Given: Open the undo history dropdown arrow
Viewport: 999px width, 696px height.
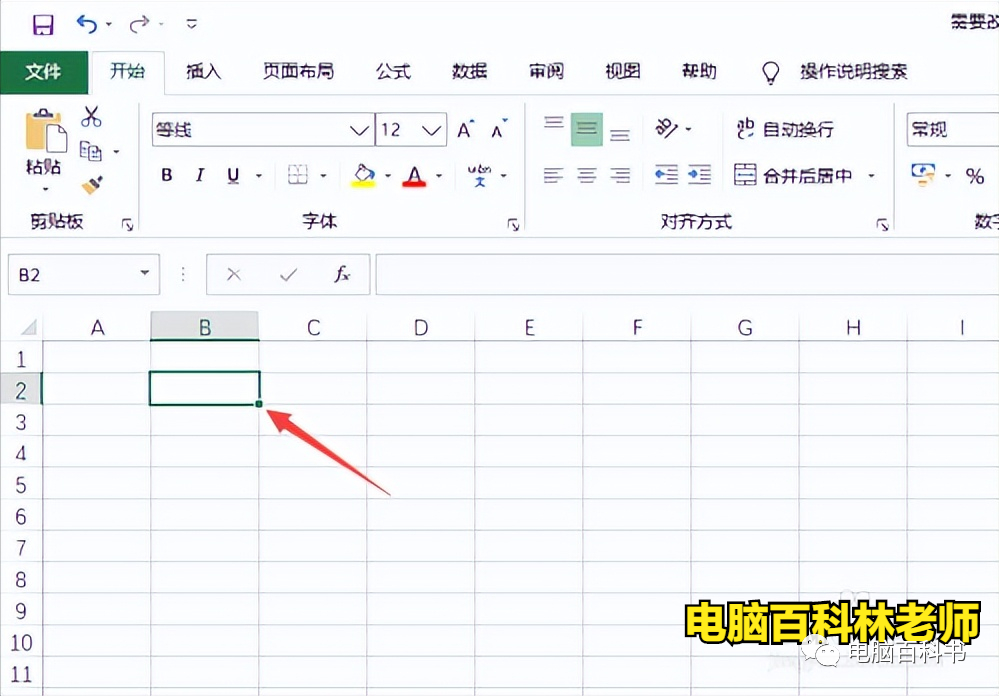Looking at the screenshot, I should pyautogui.click(x=109, y=24).
